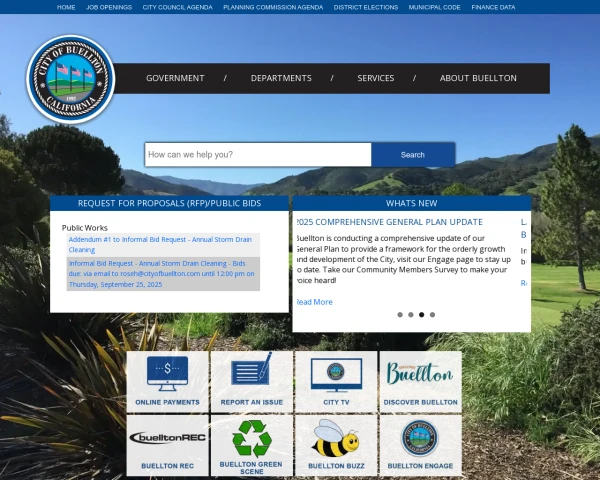This screenshot has width=600, height=480.
Task: Open 2025 Comprehensive General Plan Update headline
Action: coord(390,222)
